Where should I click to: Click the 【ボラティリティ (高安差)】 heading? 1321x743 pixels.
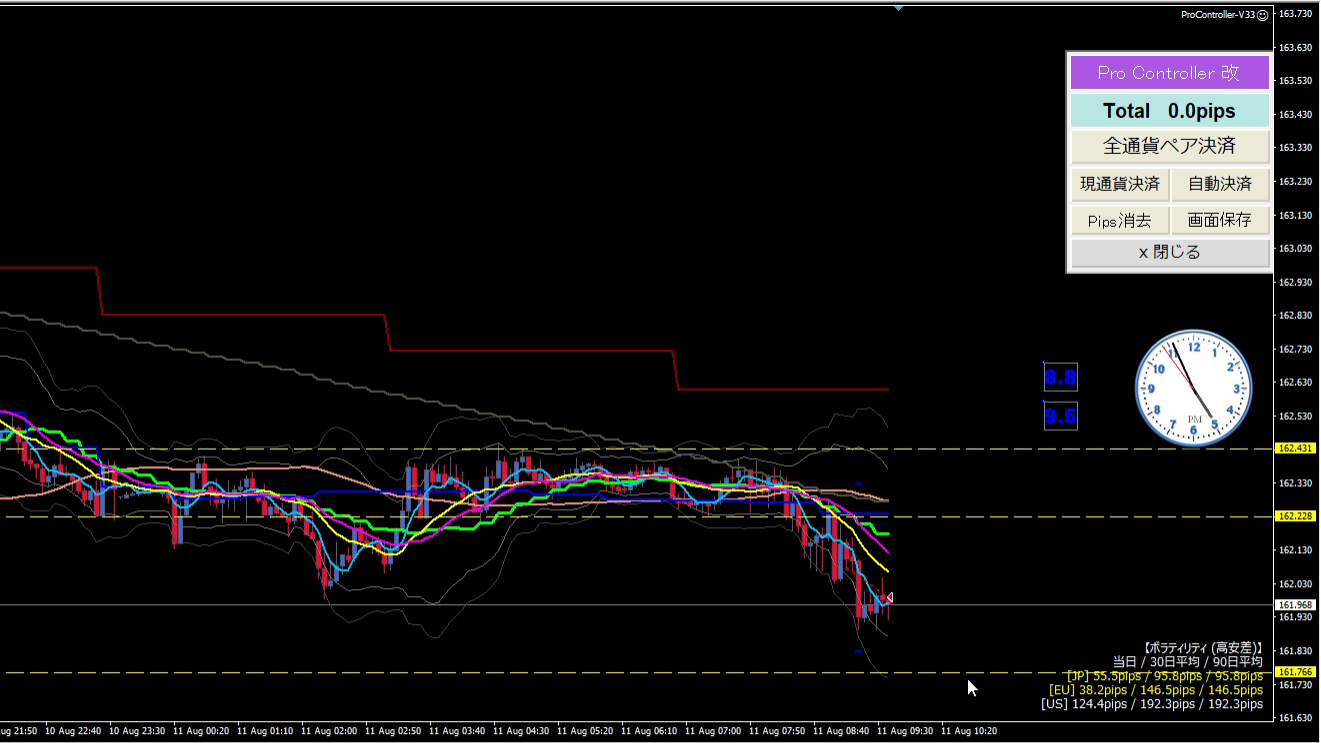pyautogui.click(x=1202, y=648)
